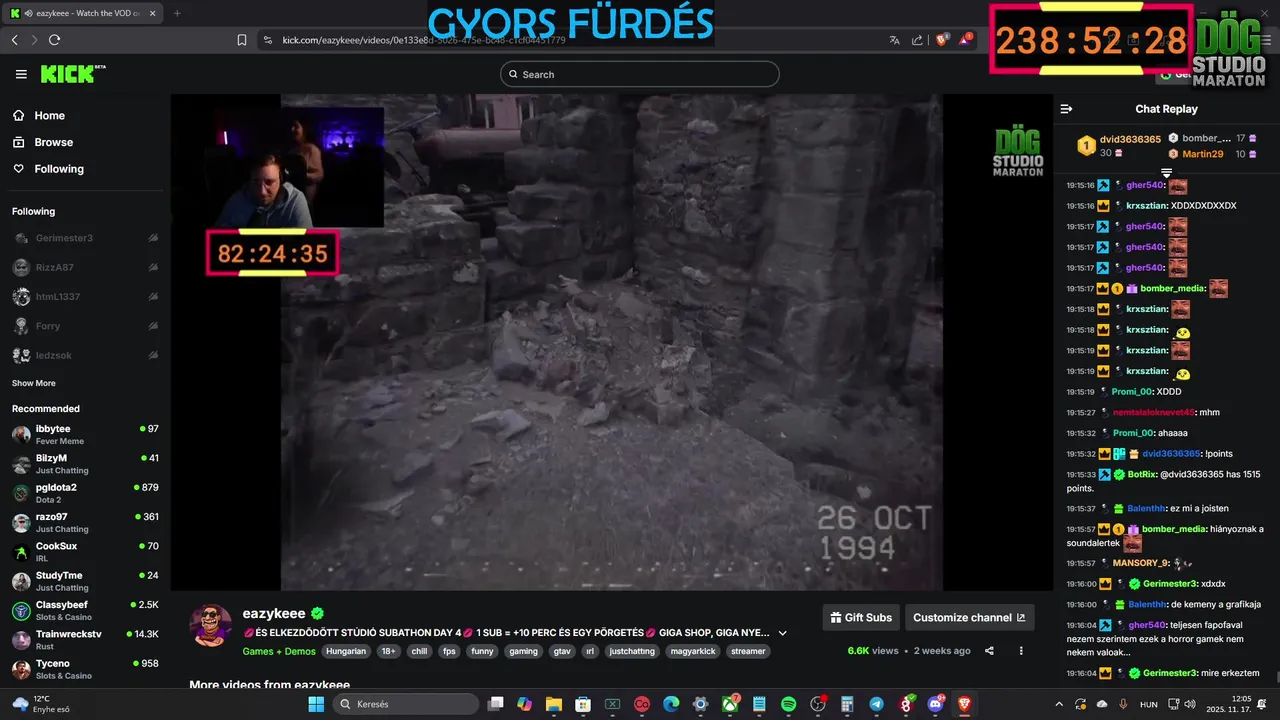Image resolution: width=1280 pixels, height=720 pixels.
Task: Open the Brave Shields lion icon
Action: coord(941,40)
